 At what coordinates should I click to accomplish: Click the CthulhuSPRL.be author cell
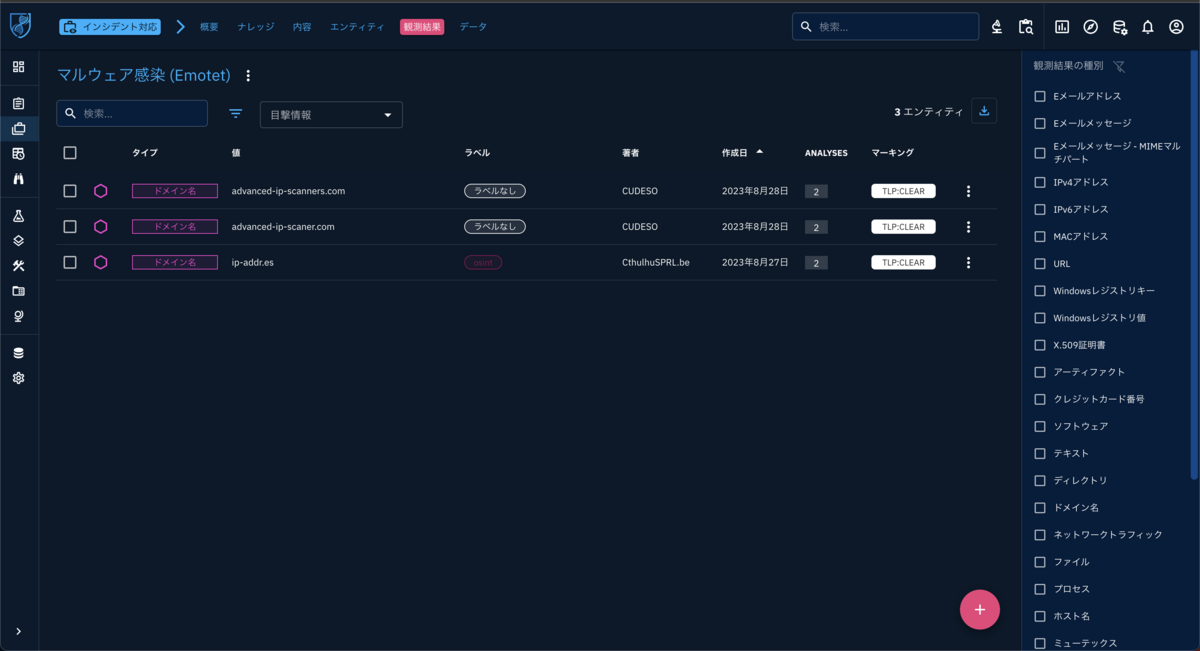(x=656, y=263)
